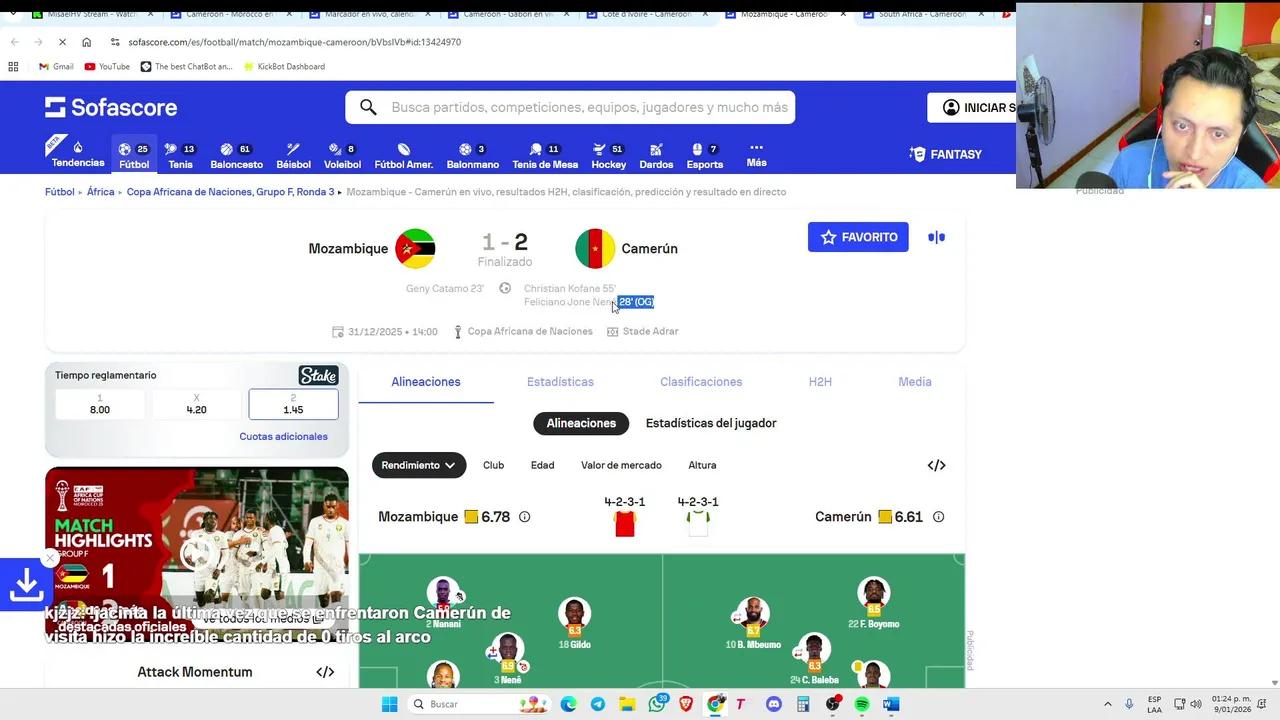Open the Clasificaciones tab
The width and height of the screenshot is (1280, 720).
point(701,382)
